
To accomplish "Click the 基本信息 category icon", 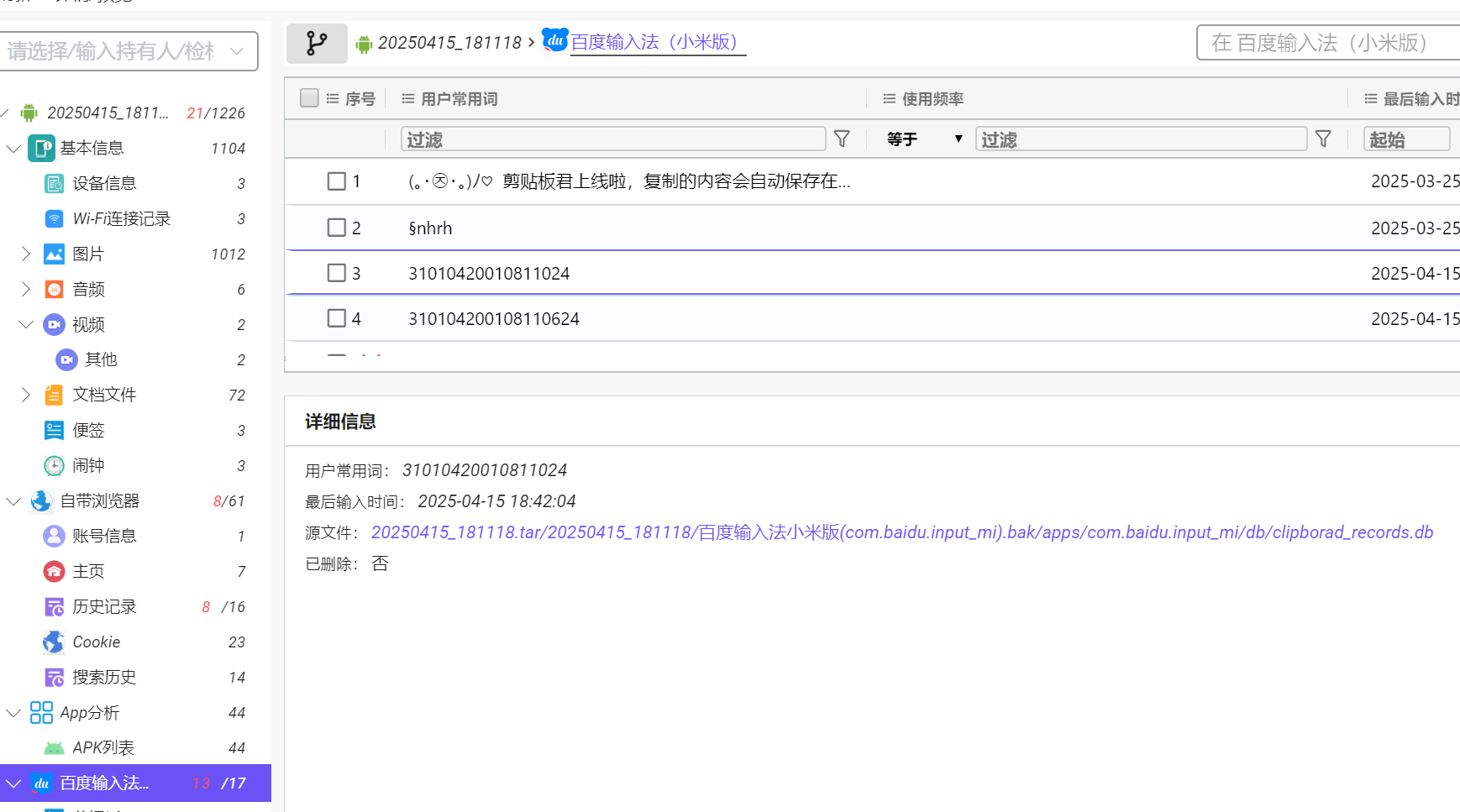I will coord(41,148).
